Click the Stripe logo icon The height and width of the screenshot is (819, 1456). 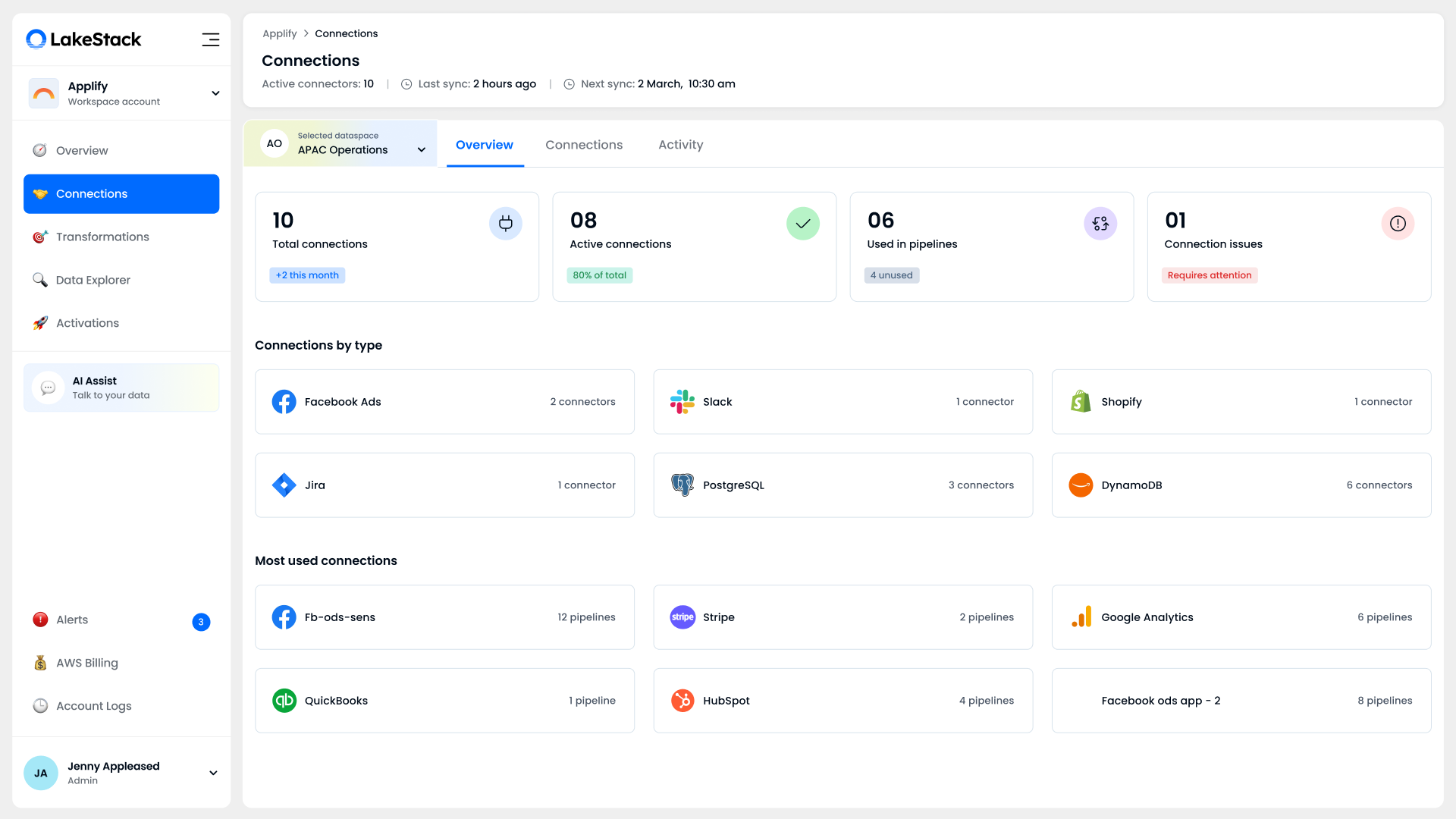pyautogui.click(x=682, y=617)
